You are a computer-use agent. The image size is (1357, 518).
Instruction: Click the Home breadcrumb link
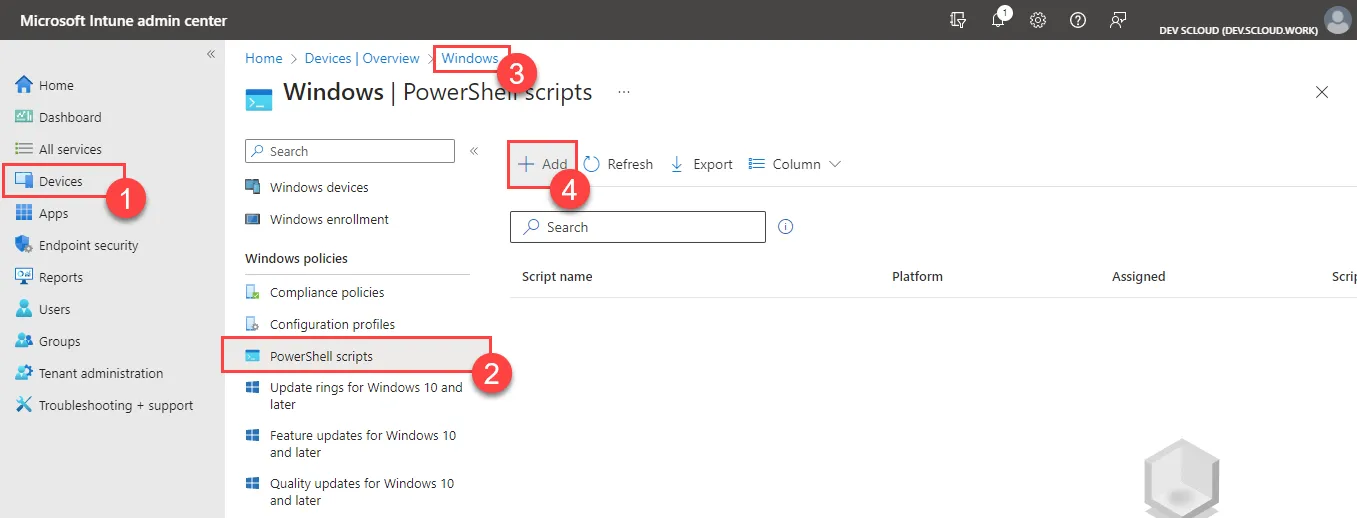[264, 58]
